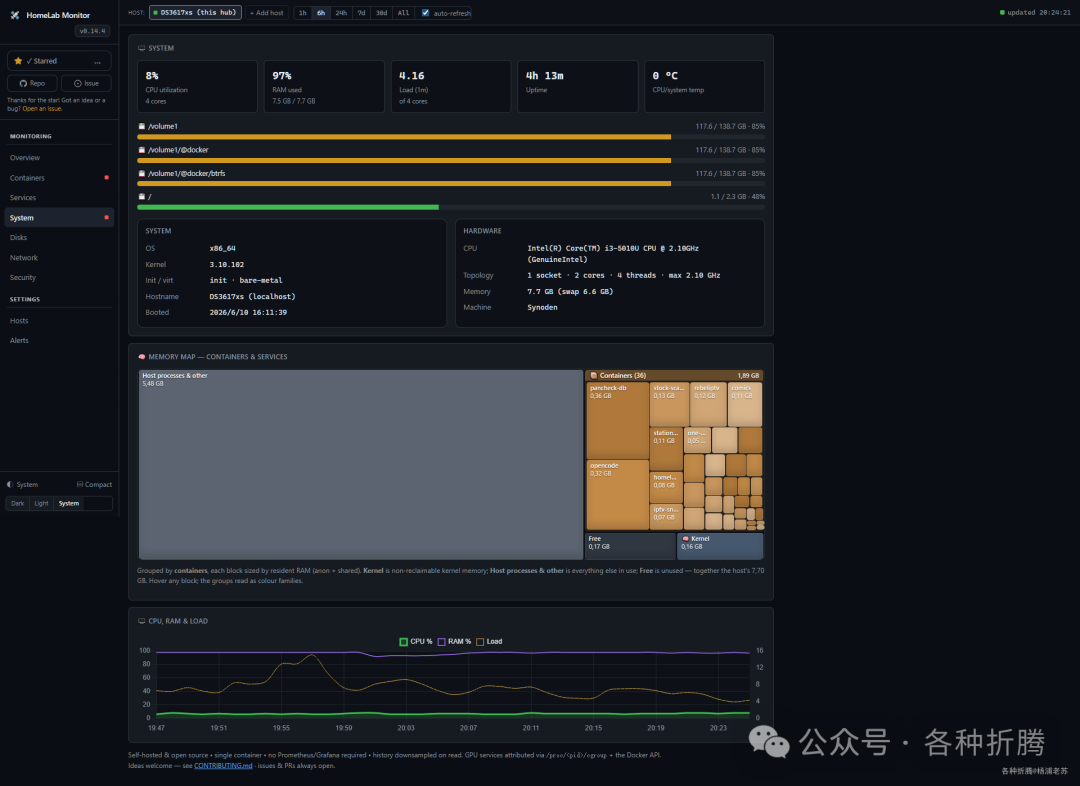
Task: Select the pancheck-db memory block
Action: pyautogui.click(x=617, y=420)
